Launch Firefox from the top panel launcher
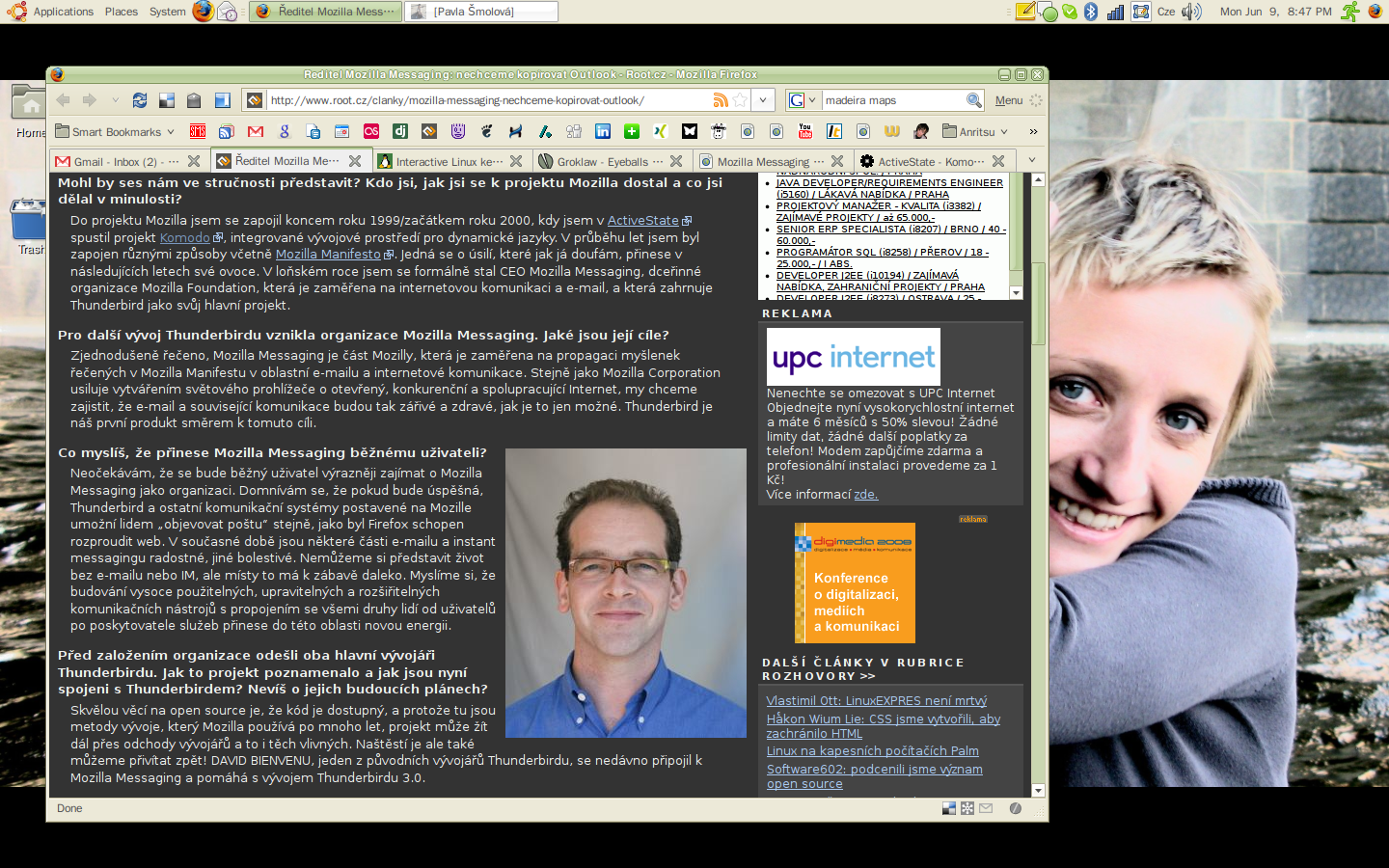 (x=203, y=12)
